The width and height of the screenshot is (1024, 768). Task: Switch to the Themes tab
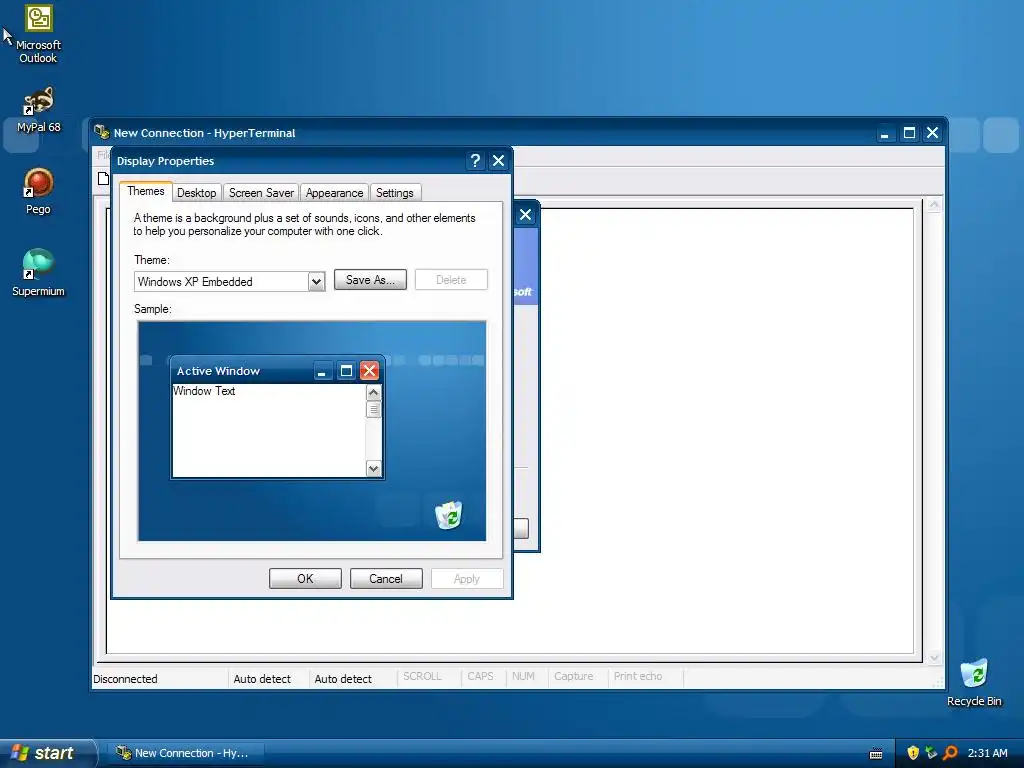click(x=146, y=191)
